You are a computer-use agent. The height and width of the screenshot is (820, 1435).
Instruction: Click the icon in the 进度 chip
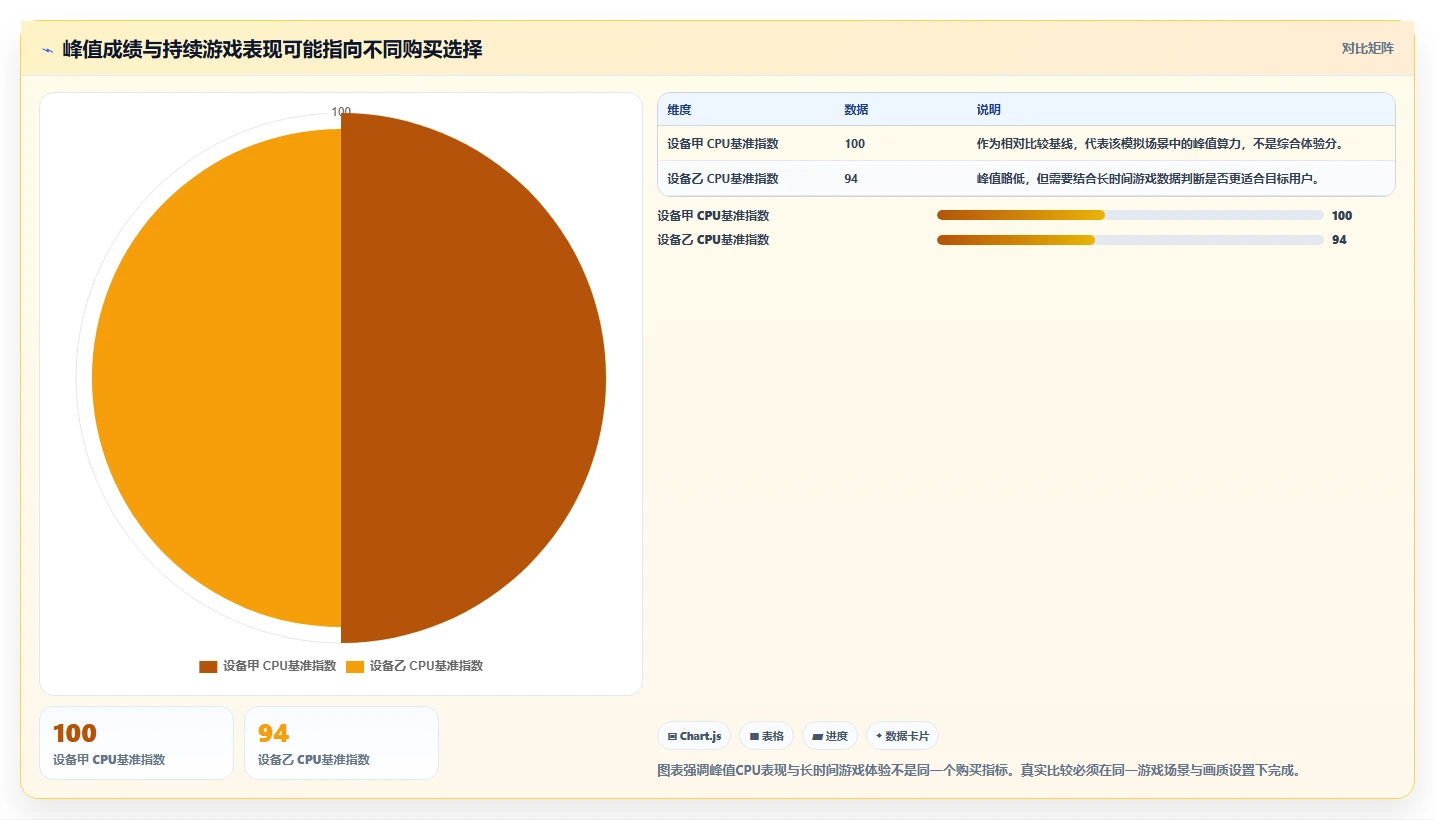(x=817, y=736)
